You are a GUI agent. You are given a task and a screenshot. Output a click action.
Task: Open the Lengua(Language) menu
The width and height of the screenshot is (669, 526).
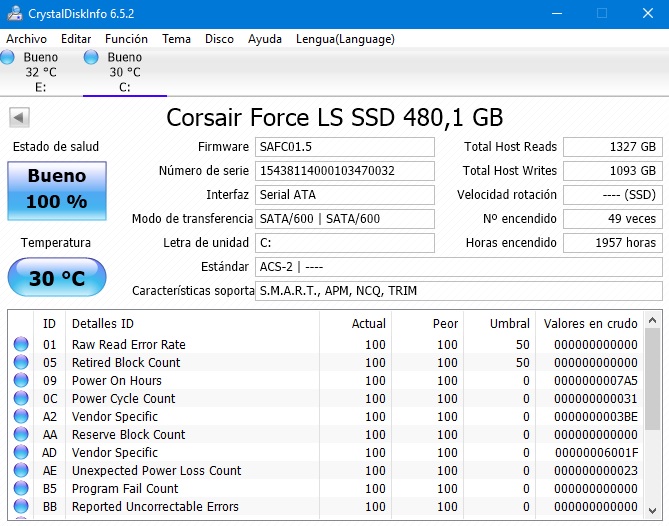(345, 39)
